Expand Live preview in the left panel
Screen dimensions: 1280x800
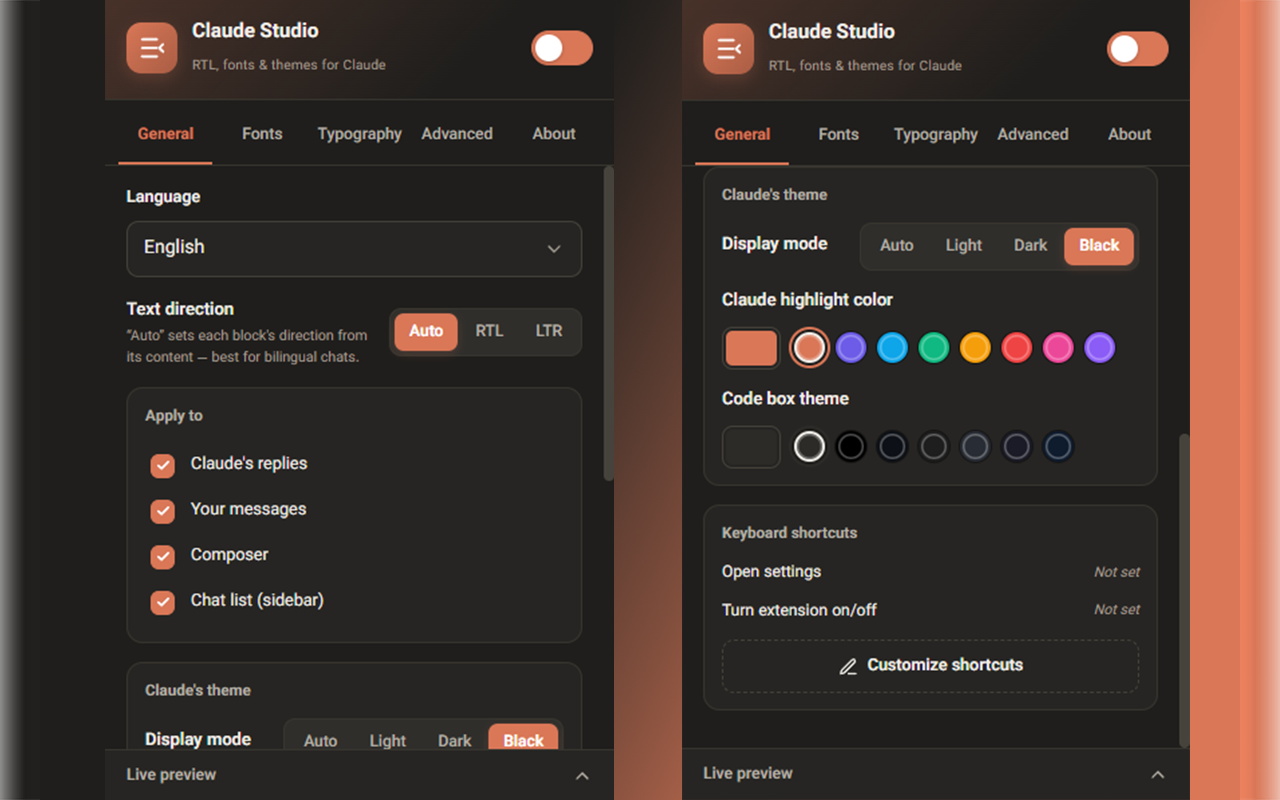360,775
